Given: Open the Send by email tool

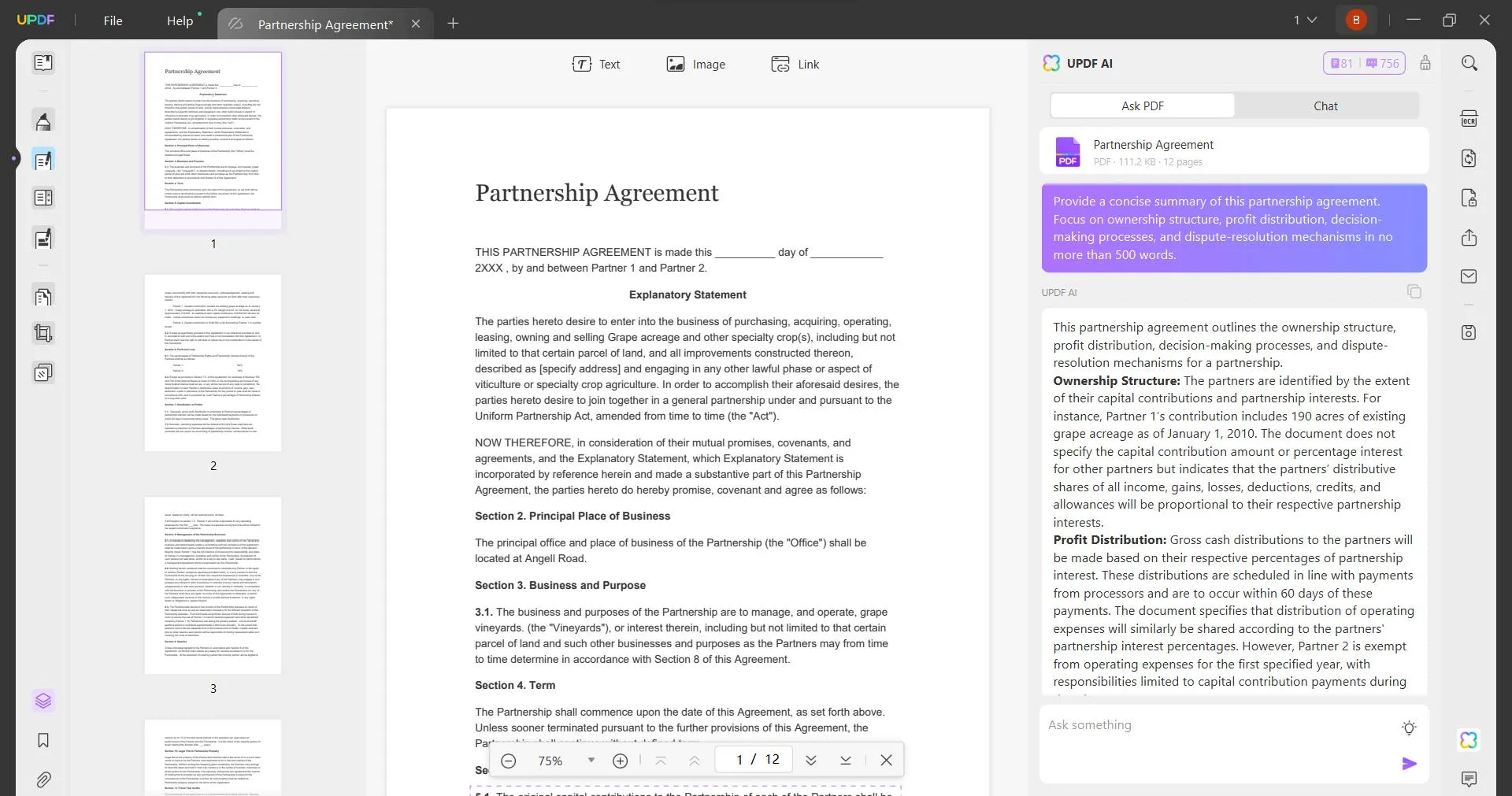Looking at the screenshot, I should 1469,276.
